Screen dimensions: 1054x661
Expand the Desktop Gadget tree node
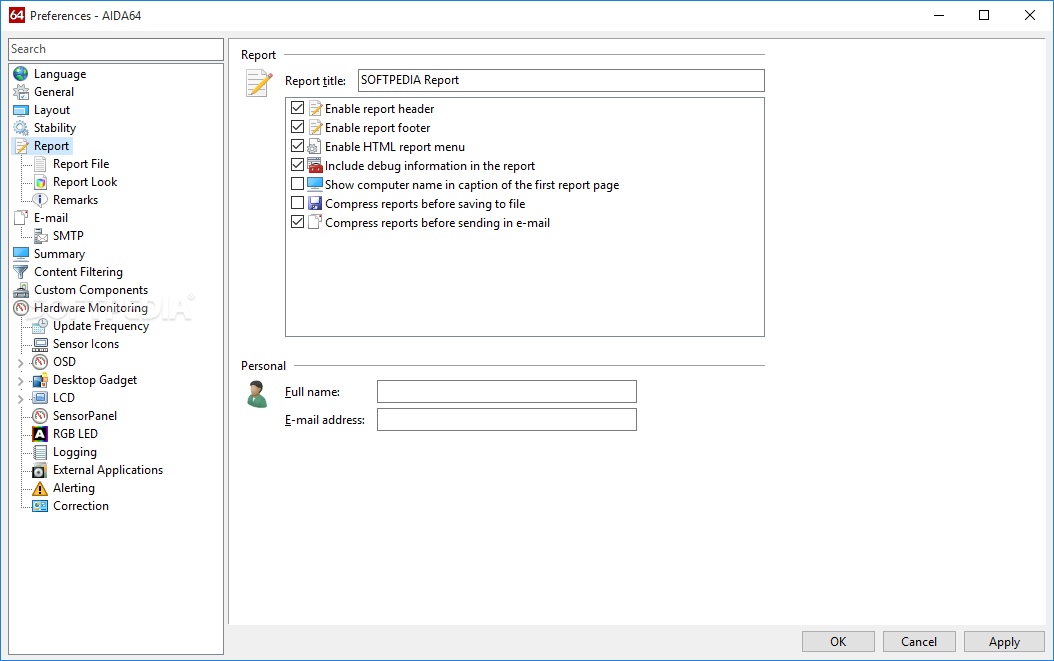20,381
